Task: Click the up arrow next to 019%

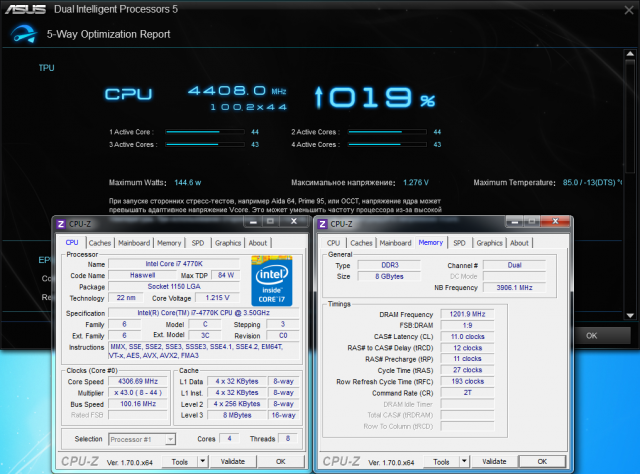Action: pos(319,98)
